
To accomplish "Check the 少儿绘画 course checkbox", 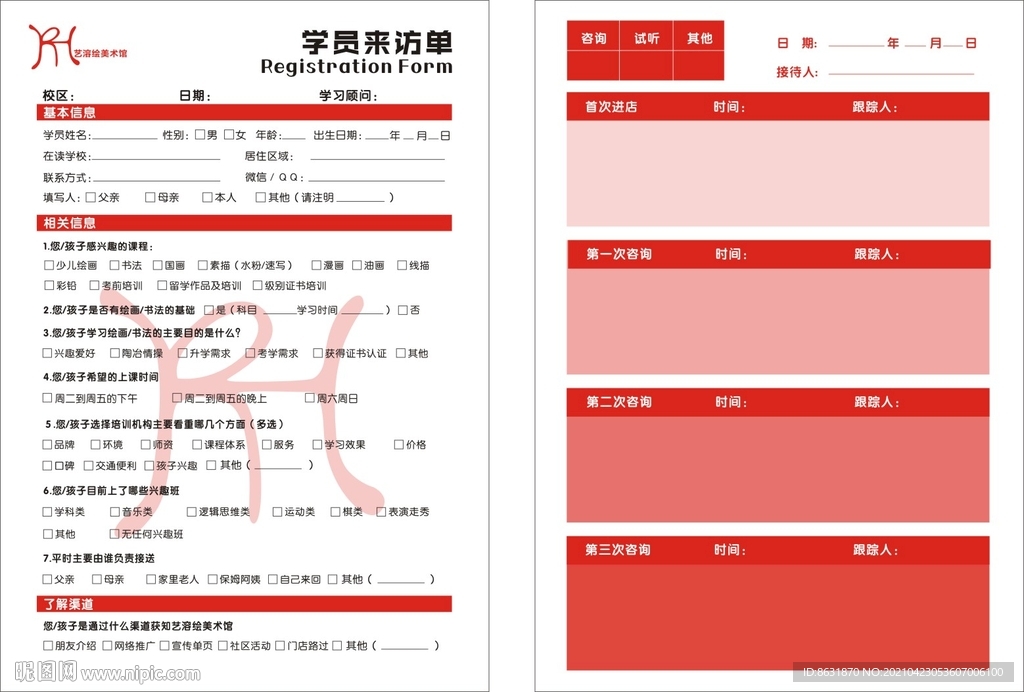I will click(47, 266).
